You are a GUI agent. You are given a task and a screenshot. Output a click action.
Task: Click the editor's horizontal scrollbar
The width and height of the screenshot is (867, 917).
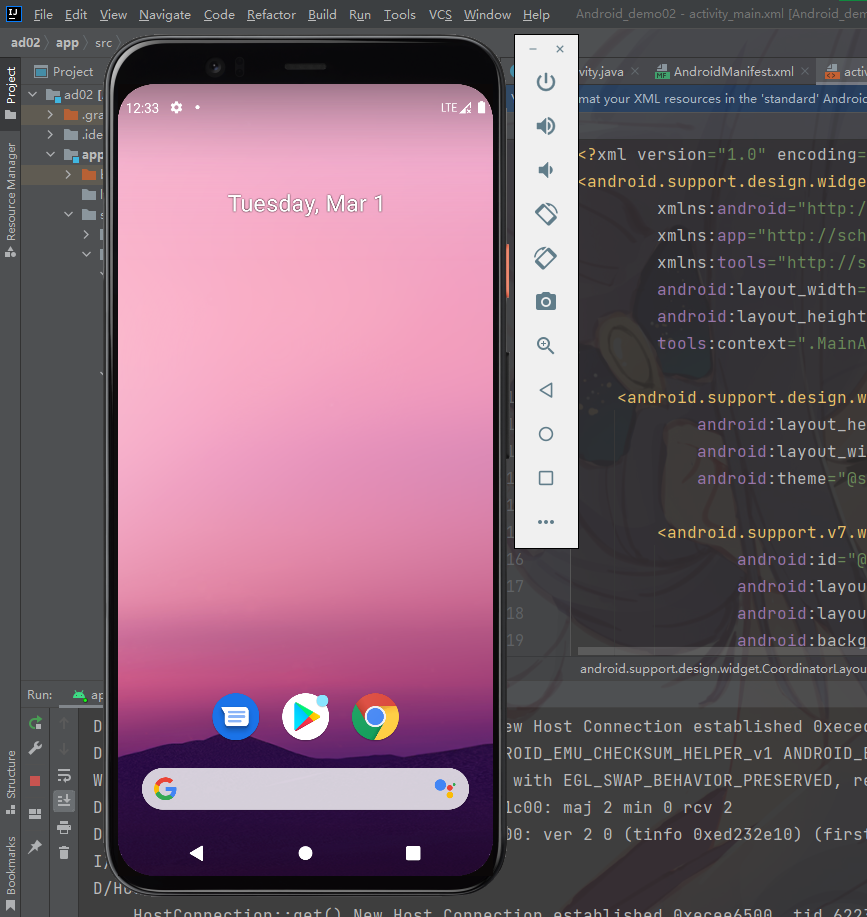722,651
